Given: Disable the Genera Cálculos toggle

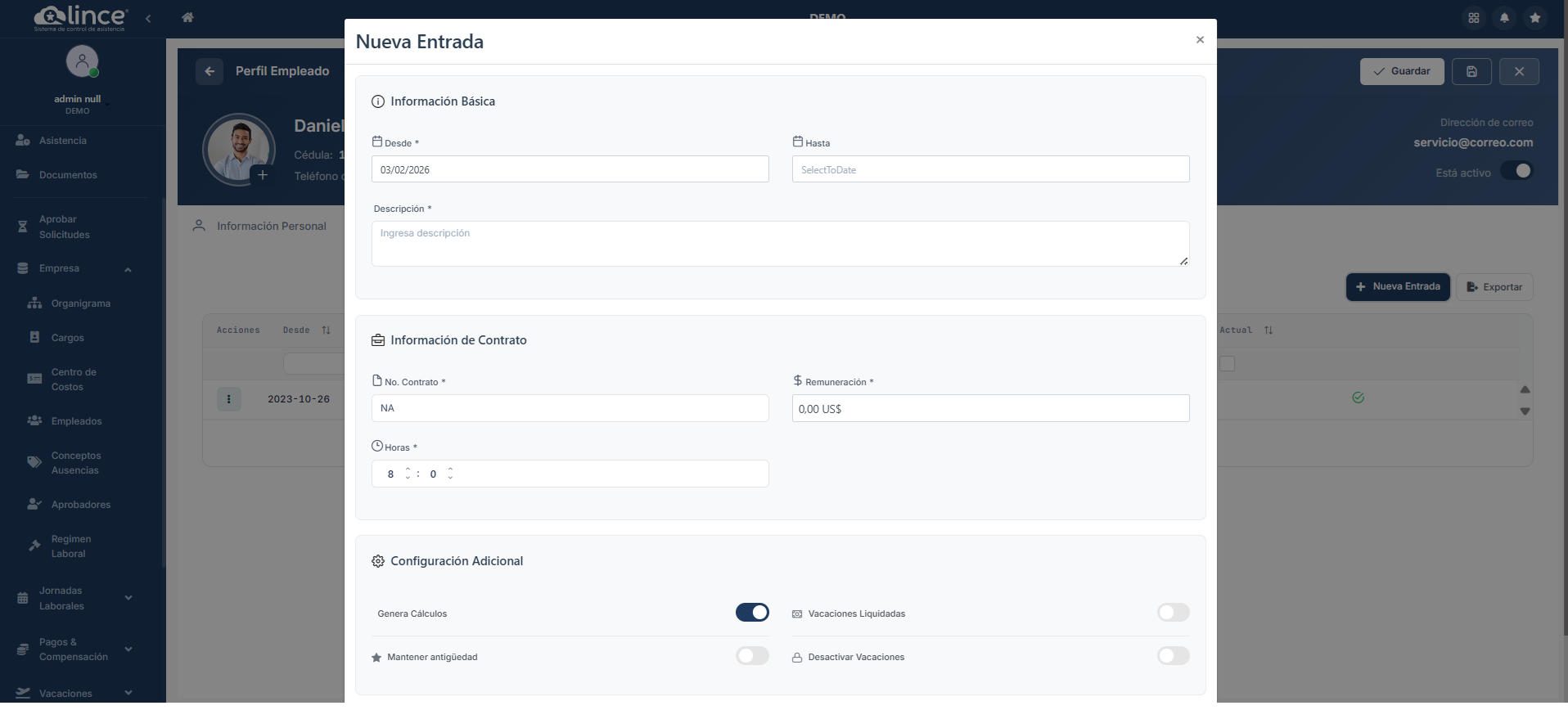Looking at the screenshot, I should tap(751, 613).
